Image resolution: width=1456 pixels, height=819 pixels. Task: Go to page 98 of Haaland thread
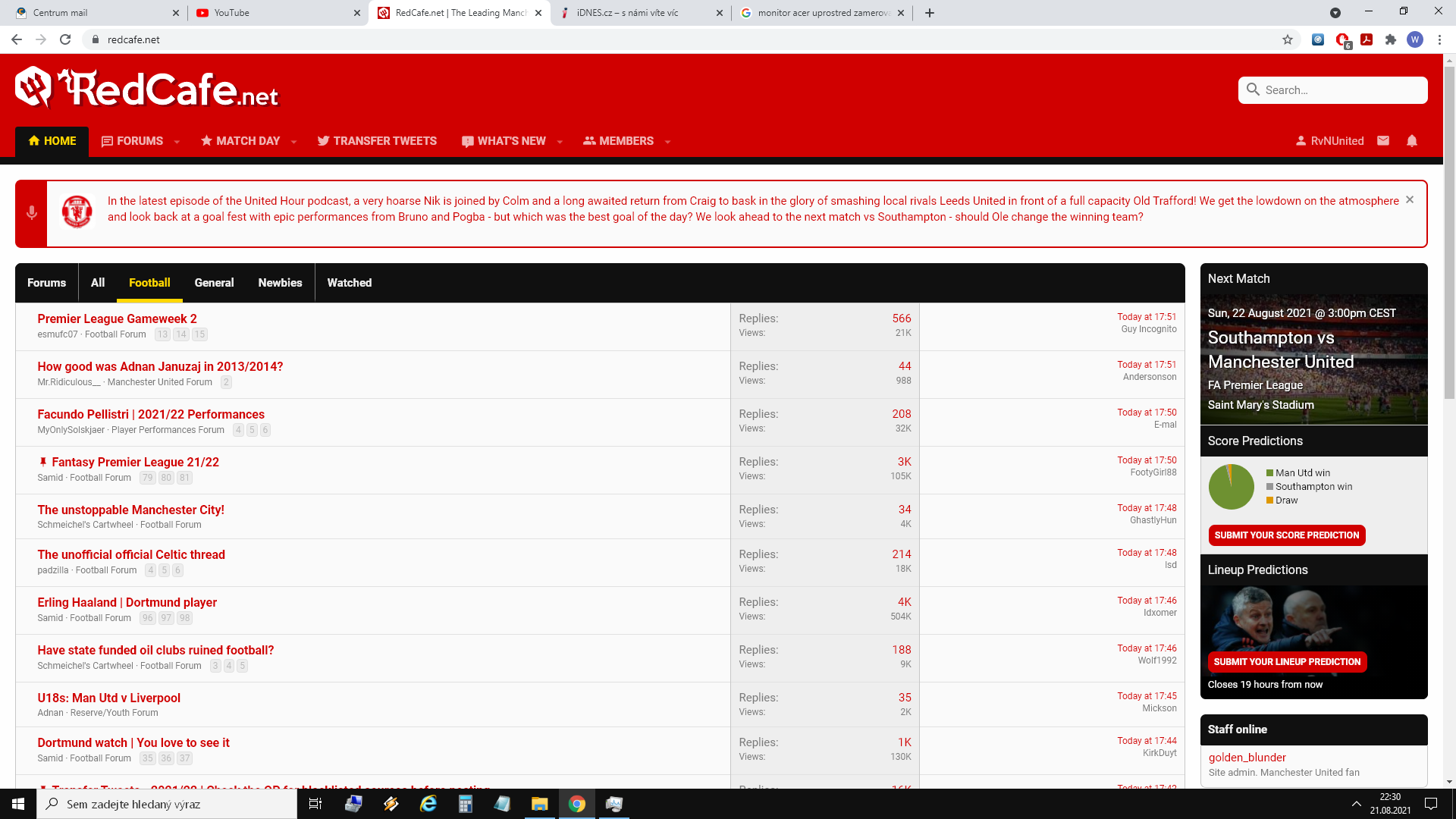[184, 618]
